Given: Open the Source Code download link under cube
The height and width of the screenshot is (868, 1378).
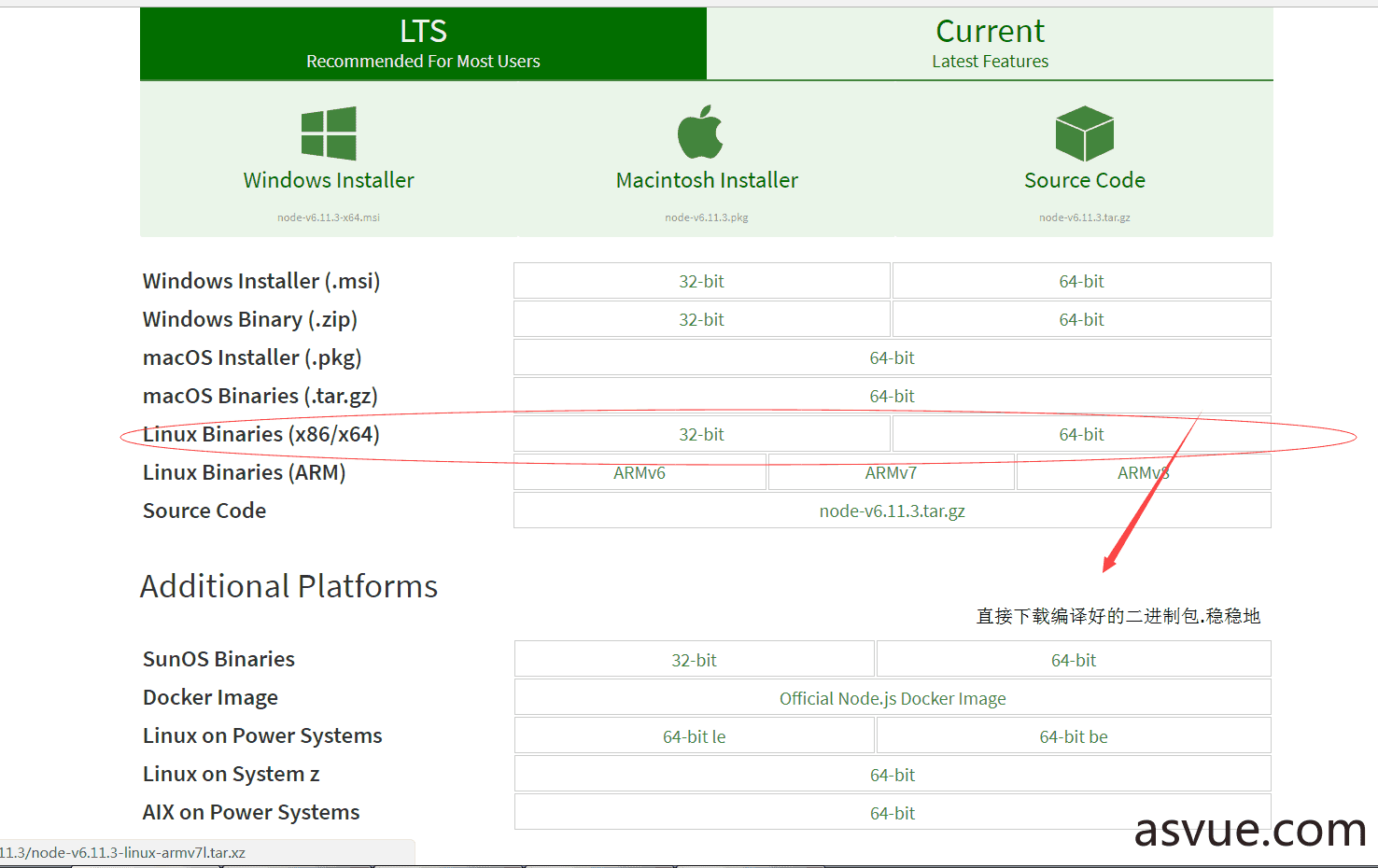Looking at the screenshot, I should [x=1084, y=180].
